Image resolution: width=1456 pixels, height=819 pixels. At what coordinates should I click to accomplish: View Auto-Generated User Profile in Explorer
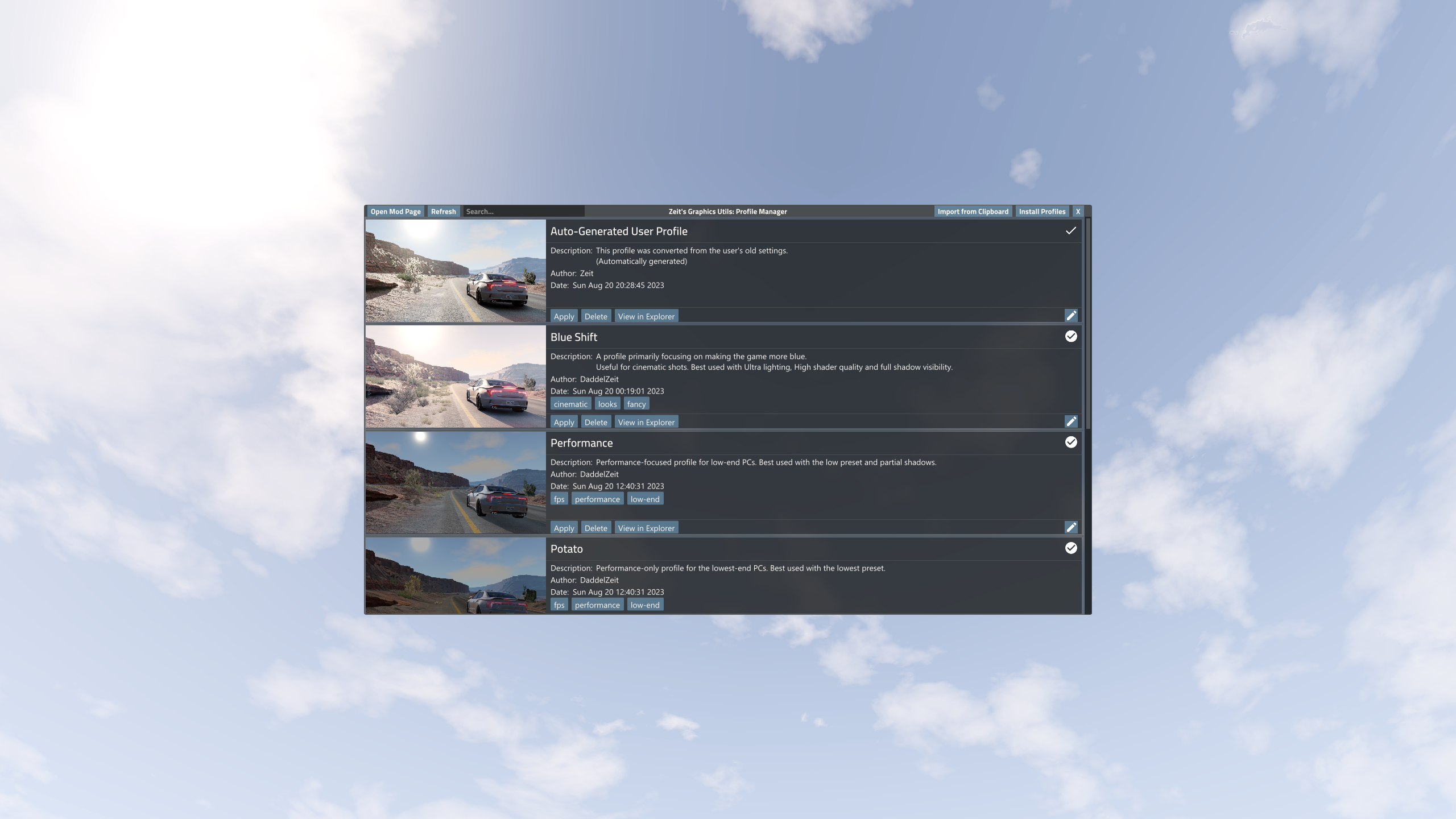[646, 316]
